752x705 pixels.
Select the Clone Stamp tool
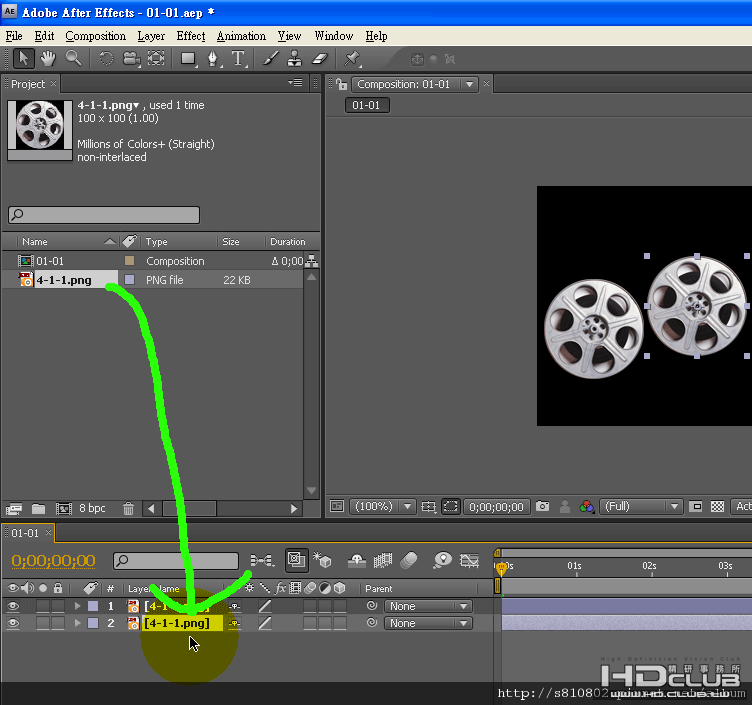click(294, 59)
